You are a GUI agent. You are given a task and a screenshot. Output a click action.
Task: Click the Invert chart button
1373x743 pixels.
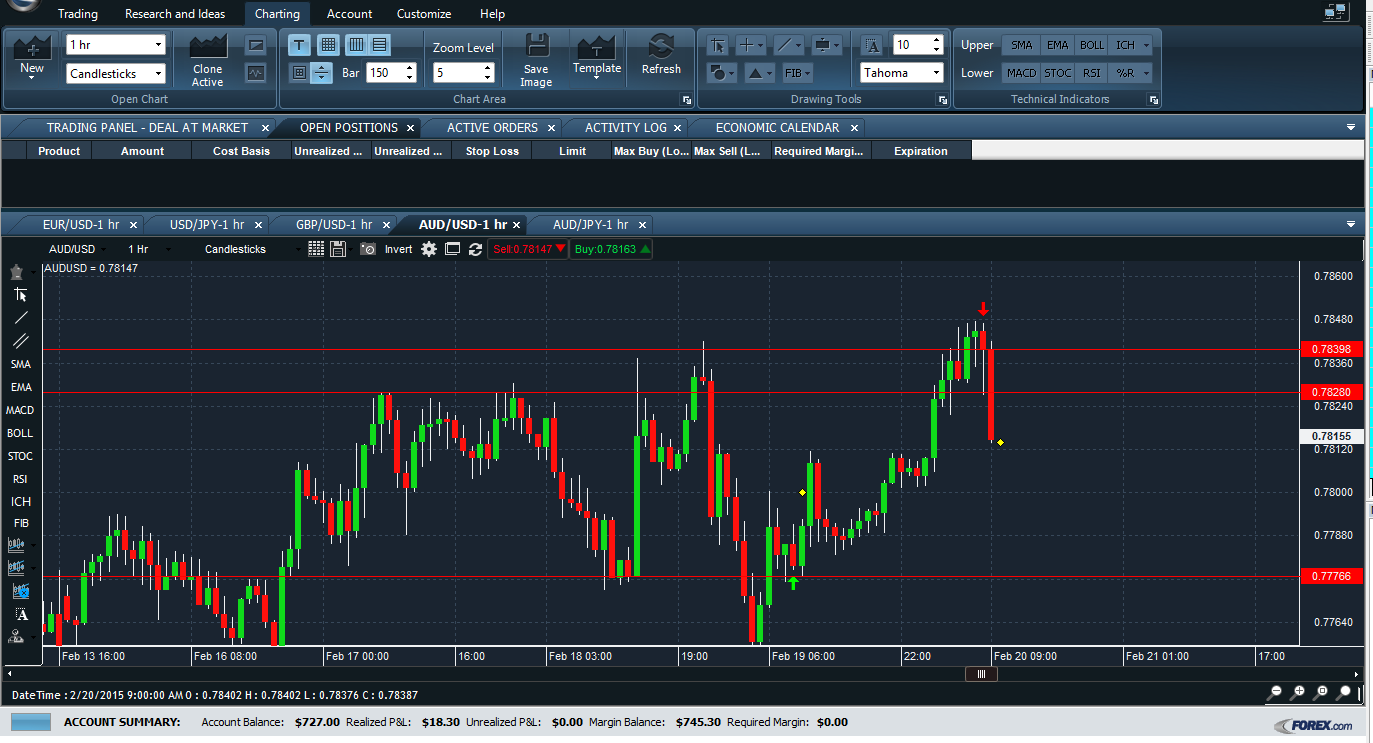(398, 249)
